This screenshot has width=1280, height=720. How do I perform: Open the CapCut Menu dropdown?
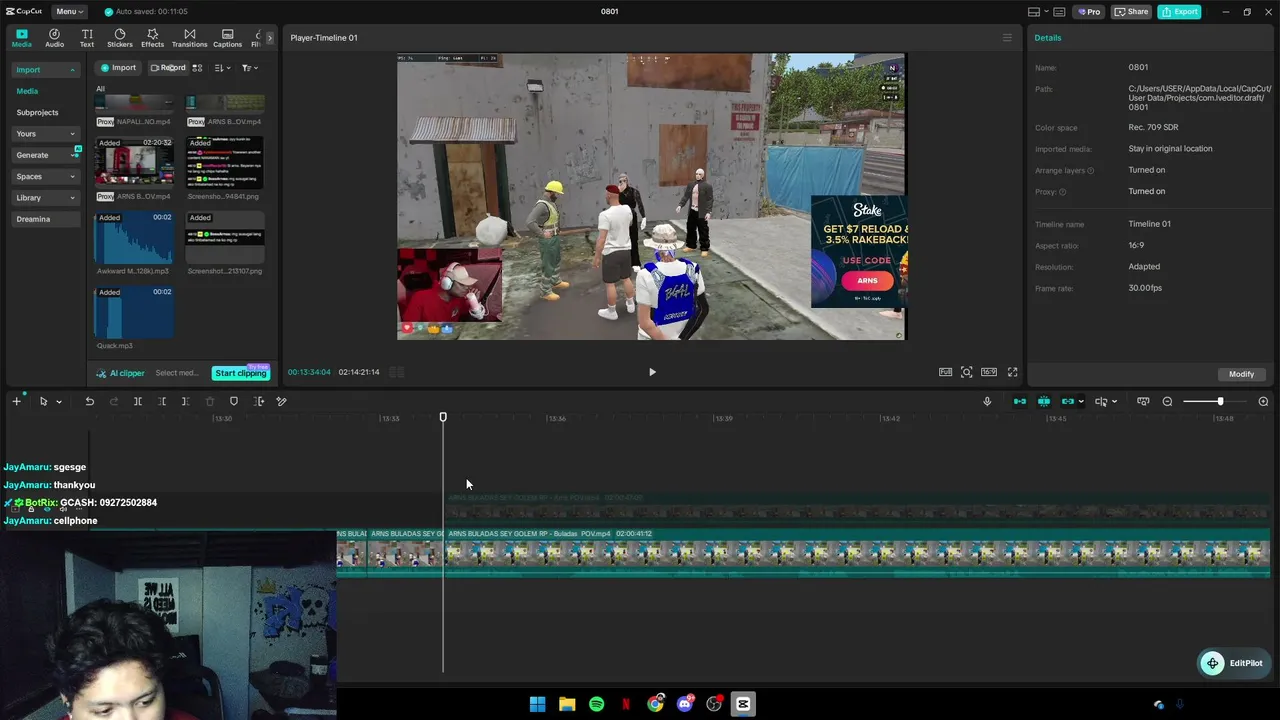coord(69,12)
